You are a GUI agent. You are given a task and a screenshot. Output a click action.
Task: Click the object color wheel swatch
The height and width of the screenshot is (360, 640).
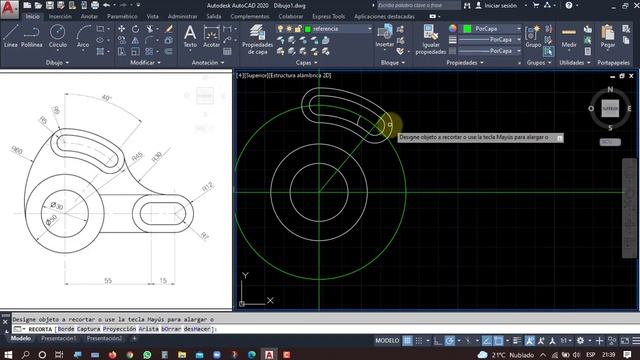[453, 28]
